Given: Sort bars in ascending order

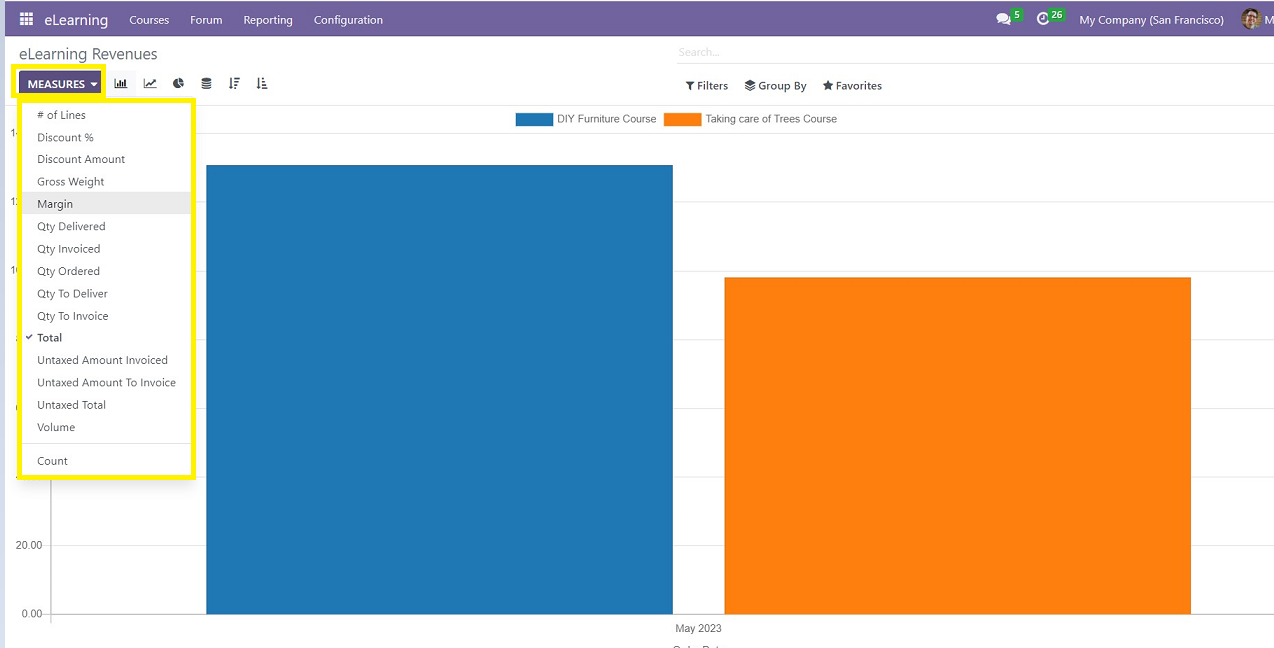Looking at the screenshot, I should (262, 84).
